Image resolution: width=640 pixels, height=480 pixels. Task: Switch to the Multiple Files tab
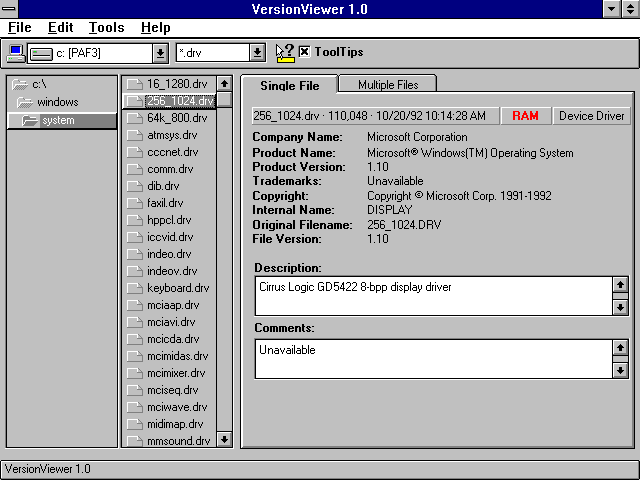click(x=388, y=84)
